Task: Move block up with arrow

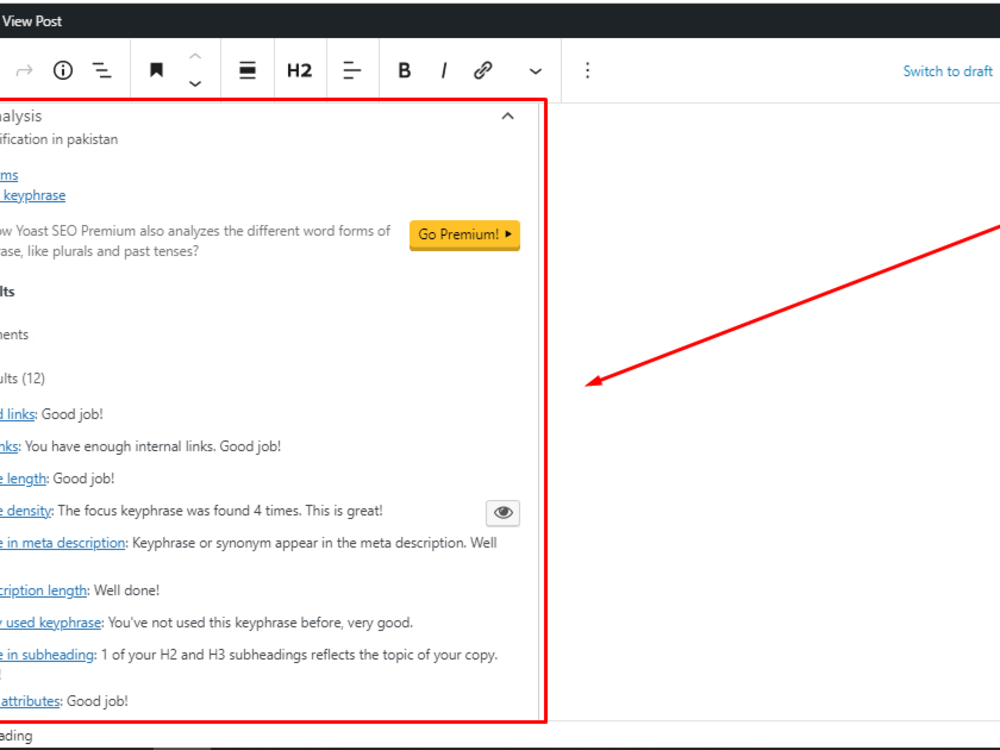Action: click(x=195, y=56)
